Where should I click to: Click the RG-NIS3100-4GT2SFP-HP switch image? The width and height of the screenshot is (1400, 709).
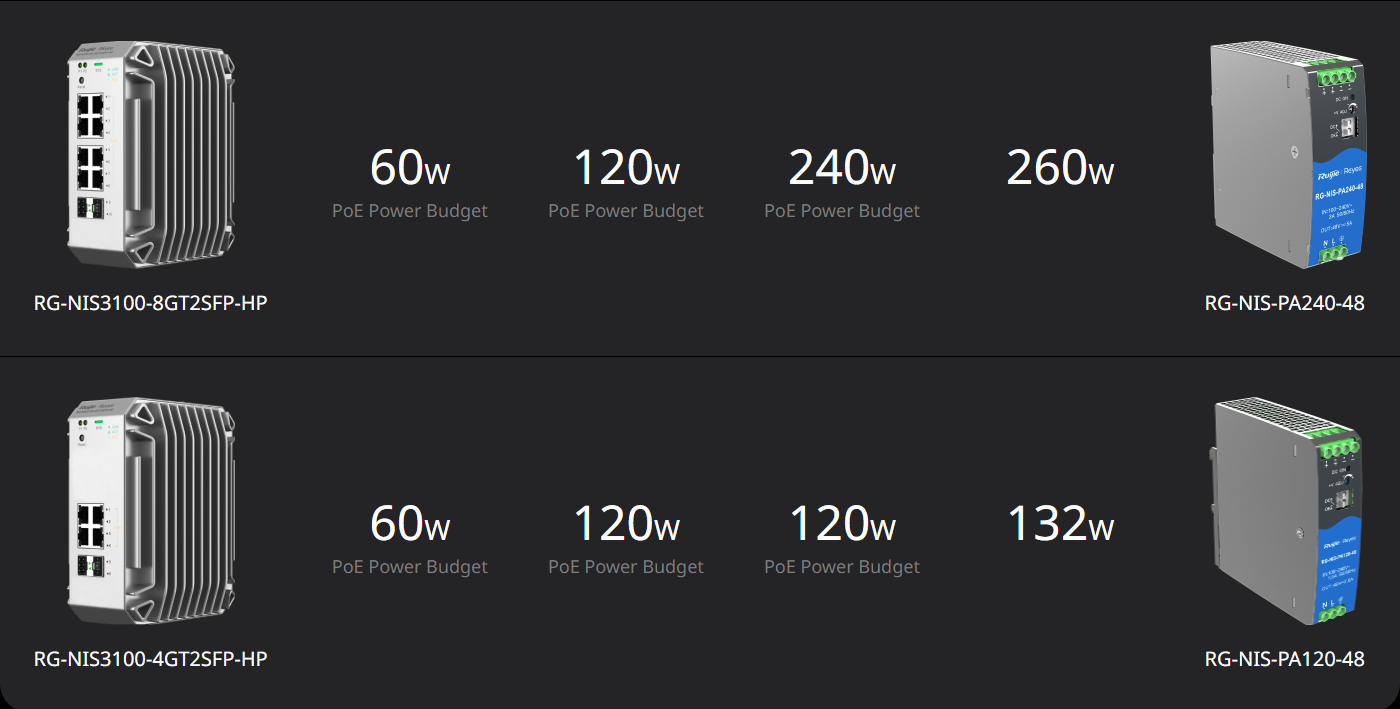point(150,511)
